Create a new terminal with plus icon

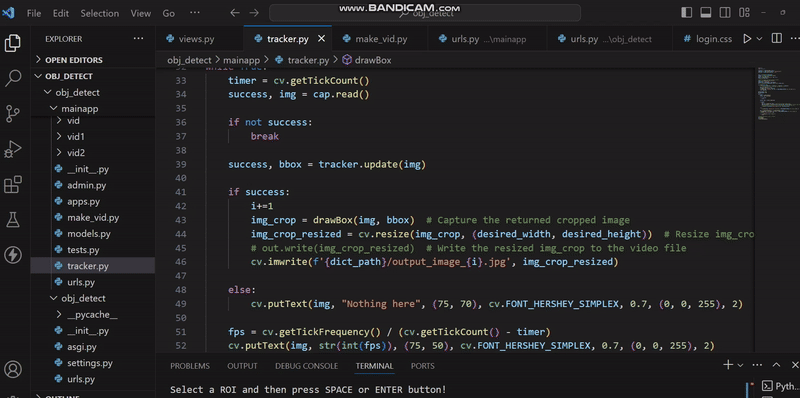coord(728,365)
